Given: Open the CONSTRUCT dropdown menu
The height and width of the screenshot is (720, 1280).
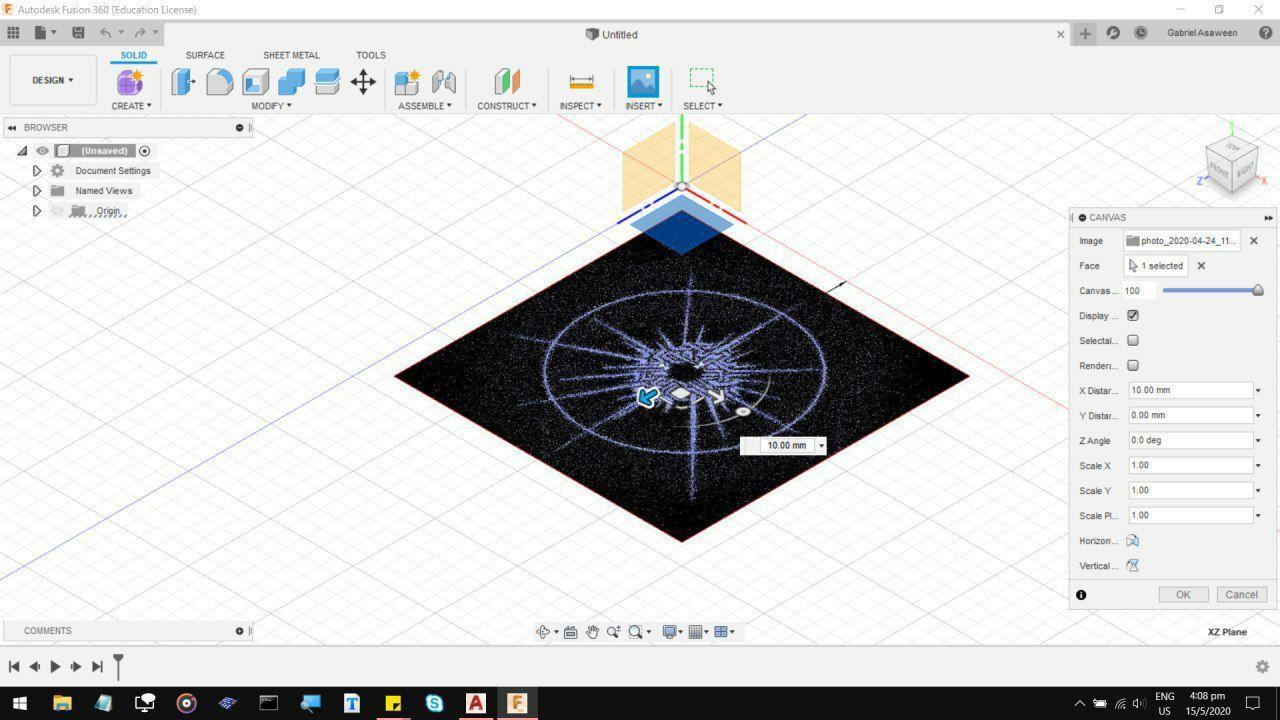Looking at the screenshot, I should 507,106.
